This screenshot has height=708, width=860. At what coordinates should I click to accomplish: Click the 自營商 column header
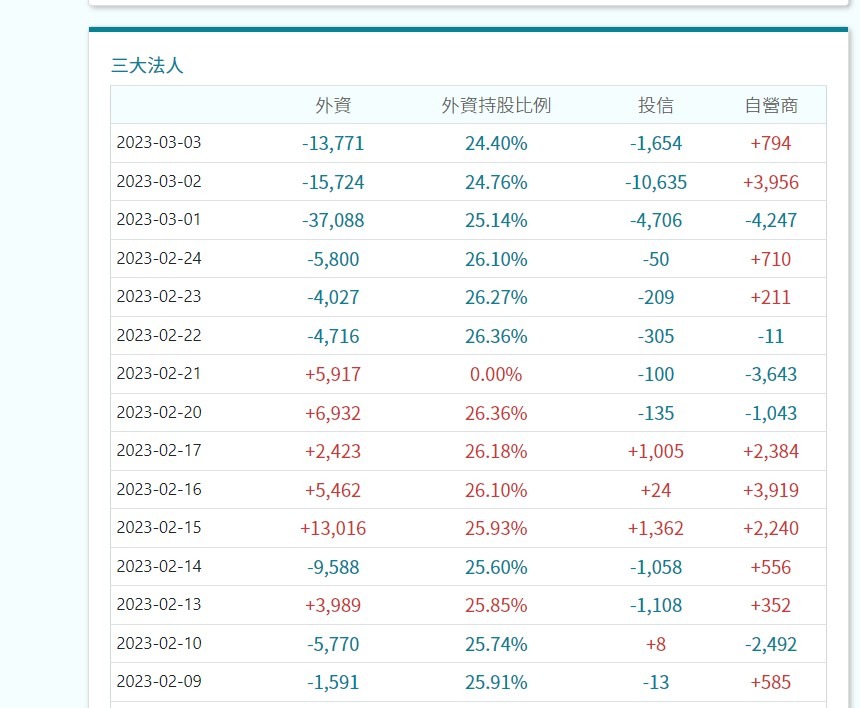tap(771, 105)
